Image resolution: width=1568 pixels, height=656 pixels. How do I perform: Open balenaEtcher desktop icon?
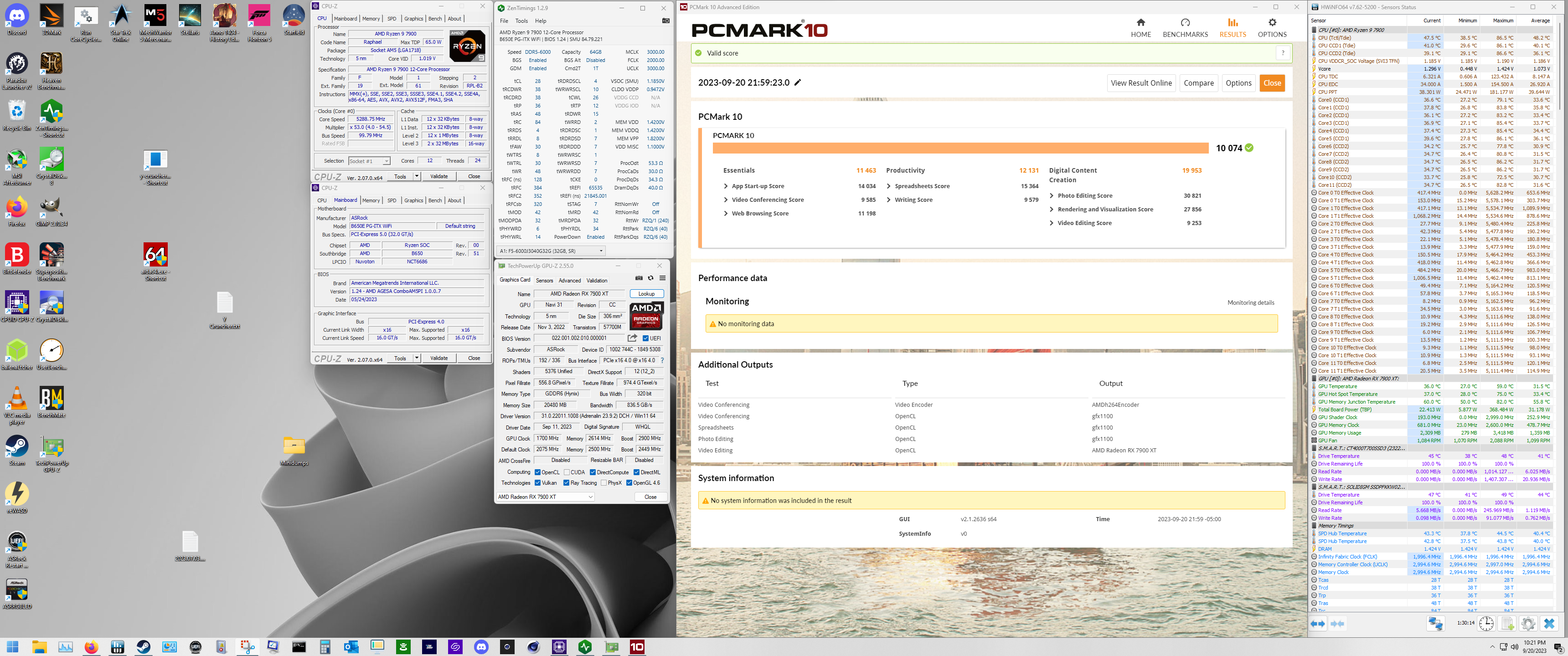tap(17, 355)
